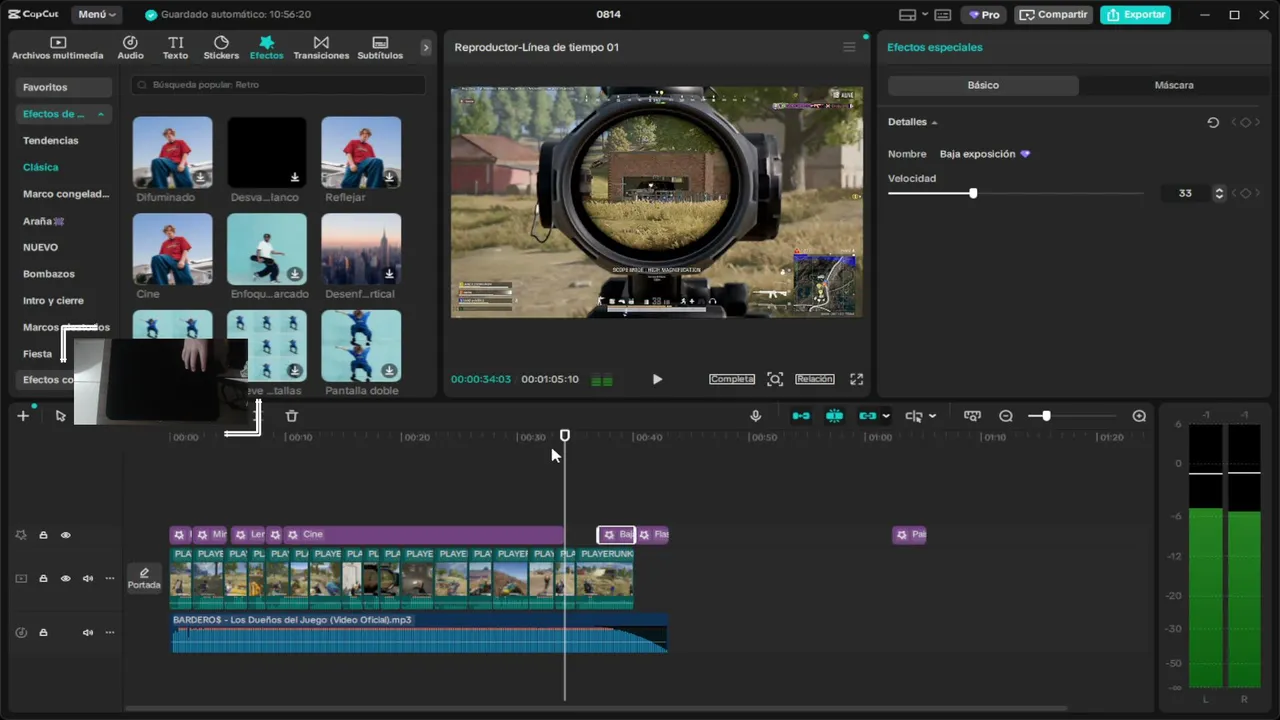Viewport: 1280px width, 720px height.
Task: Delete the selected clip with trash icon
Action: tap(292, 416)
